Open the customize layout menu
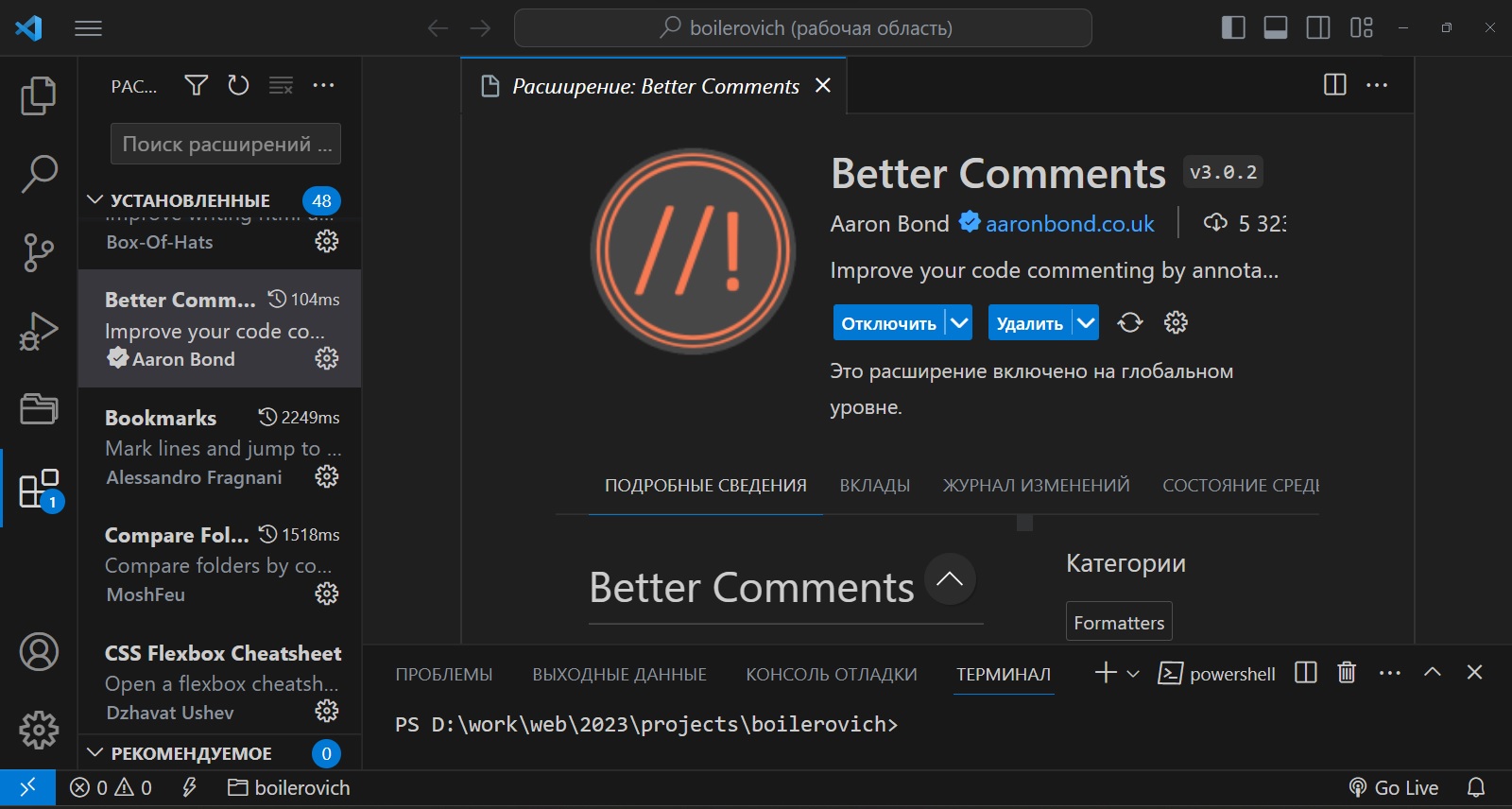 pos(1362,27)
